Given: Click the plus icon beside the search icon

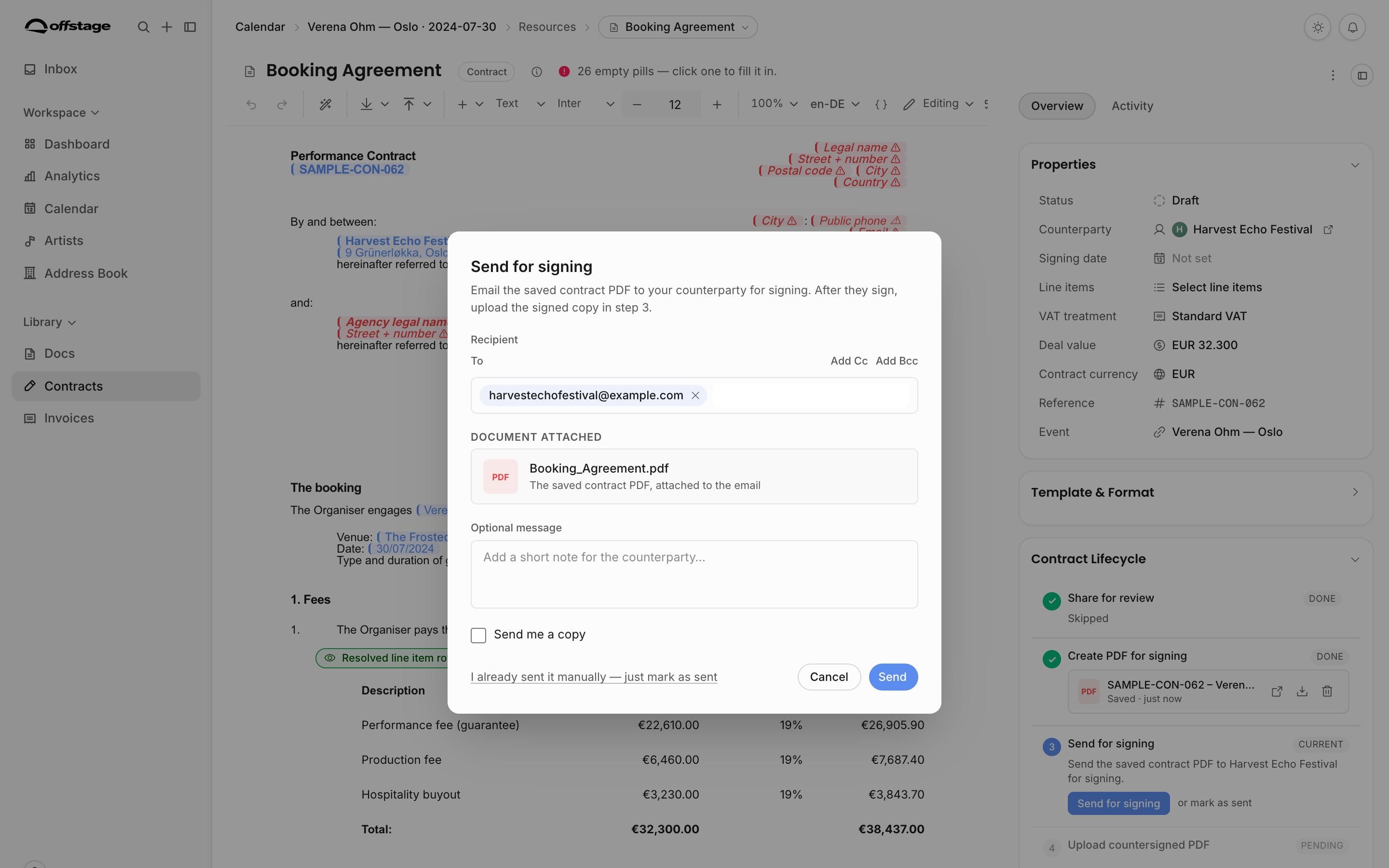Looking at the screenshot, I should [166, 27].
